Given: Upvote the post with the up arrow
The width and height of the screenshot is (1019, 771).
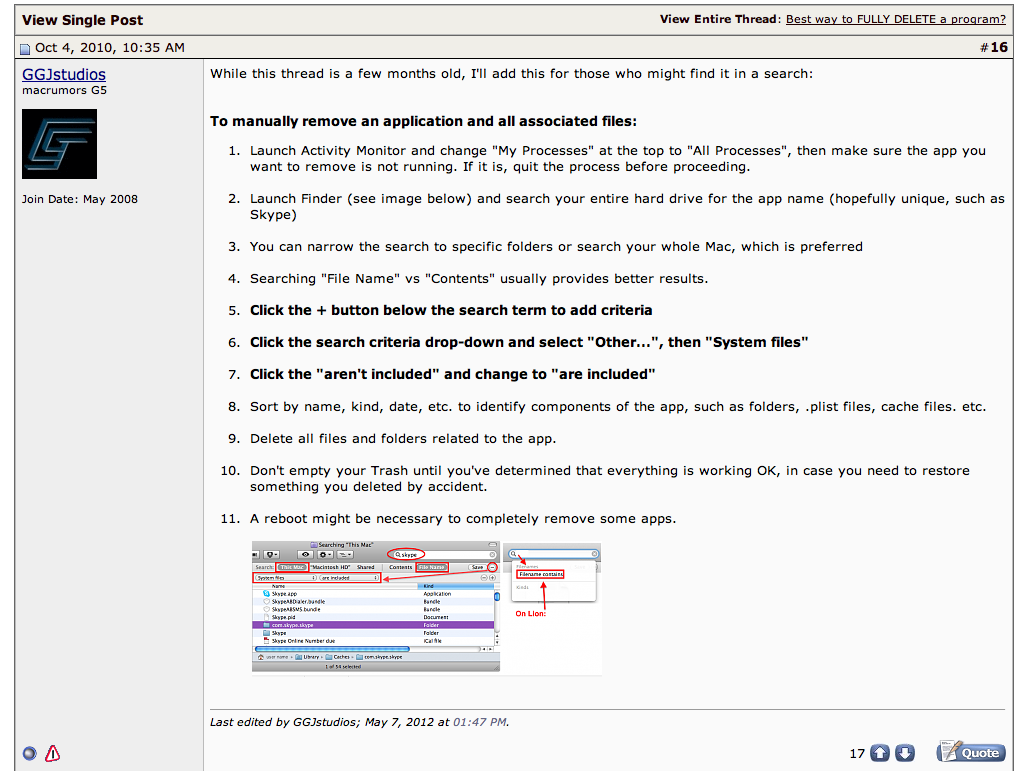Looking at the screenshot, I should [x=880, y=753].
